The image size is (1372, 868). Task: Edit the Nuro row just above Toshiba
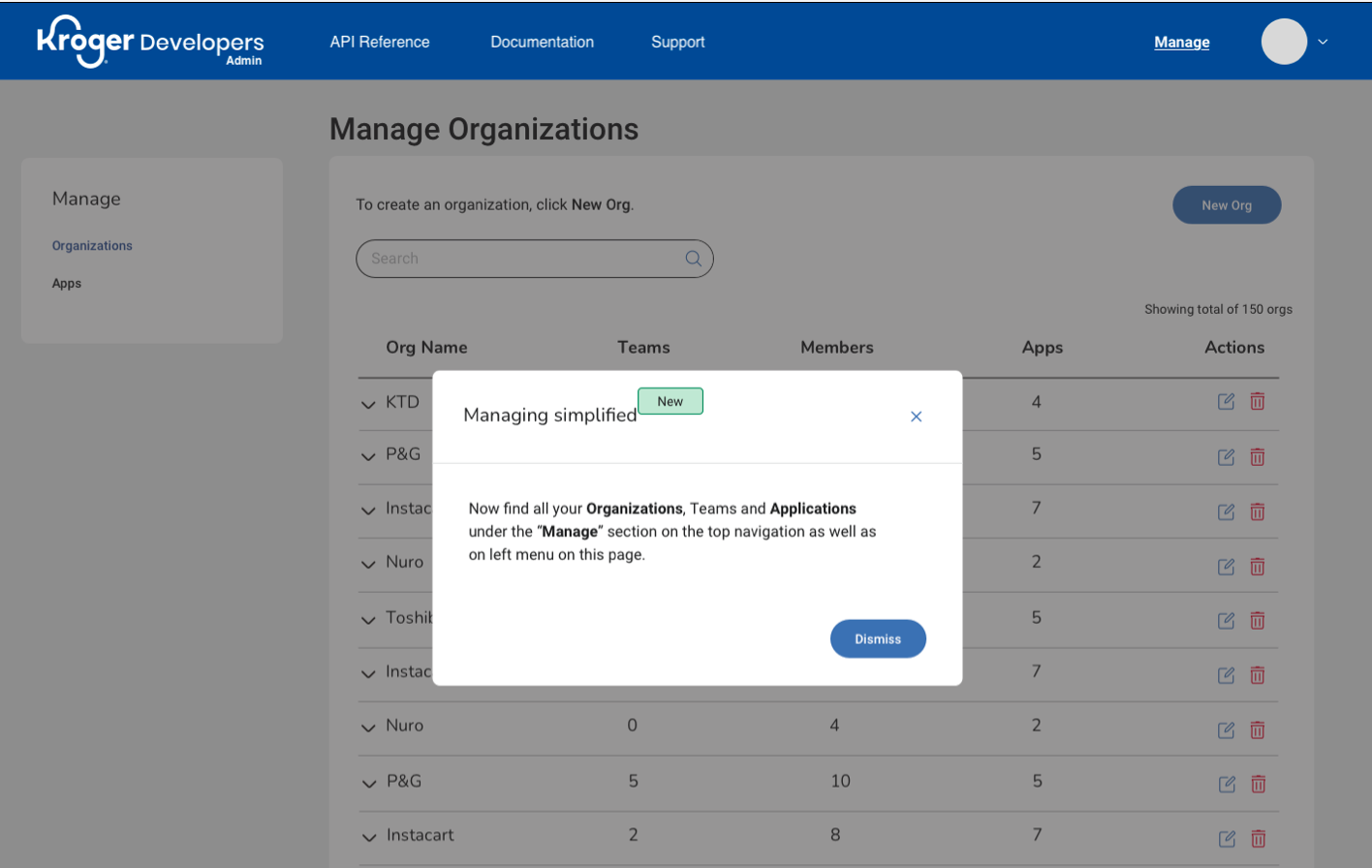1226,566
